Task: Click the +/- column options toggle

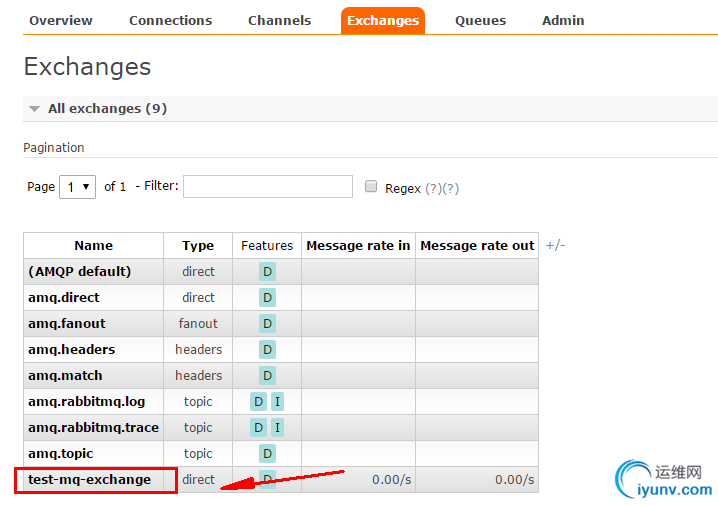Action: pyautogui.click(x=555, y=245)
